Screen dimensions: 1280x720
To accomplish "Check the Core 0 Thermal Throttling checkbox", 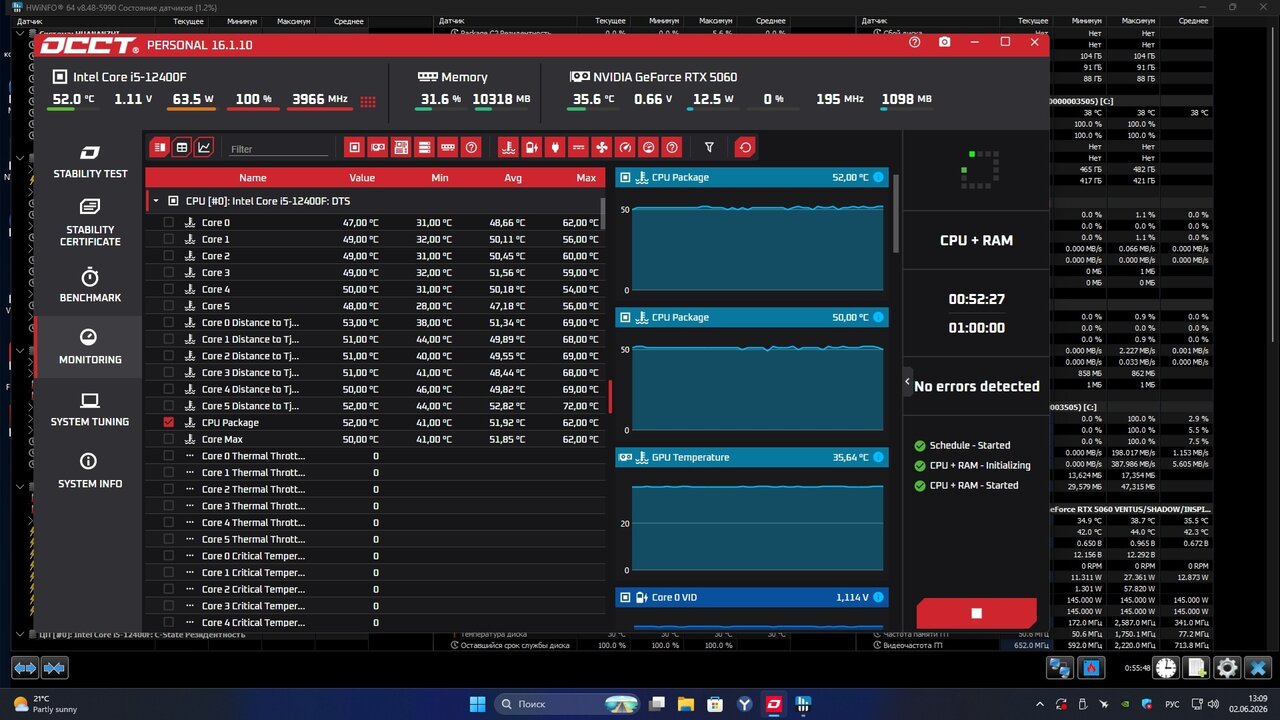I will 168,456.
